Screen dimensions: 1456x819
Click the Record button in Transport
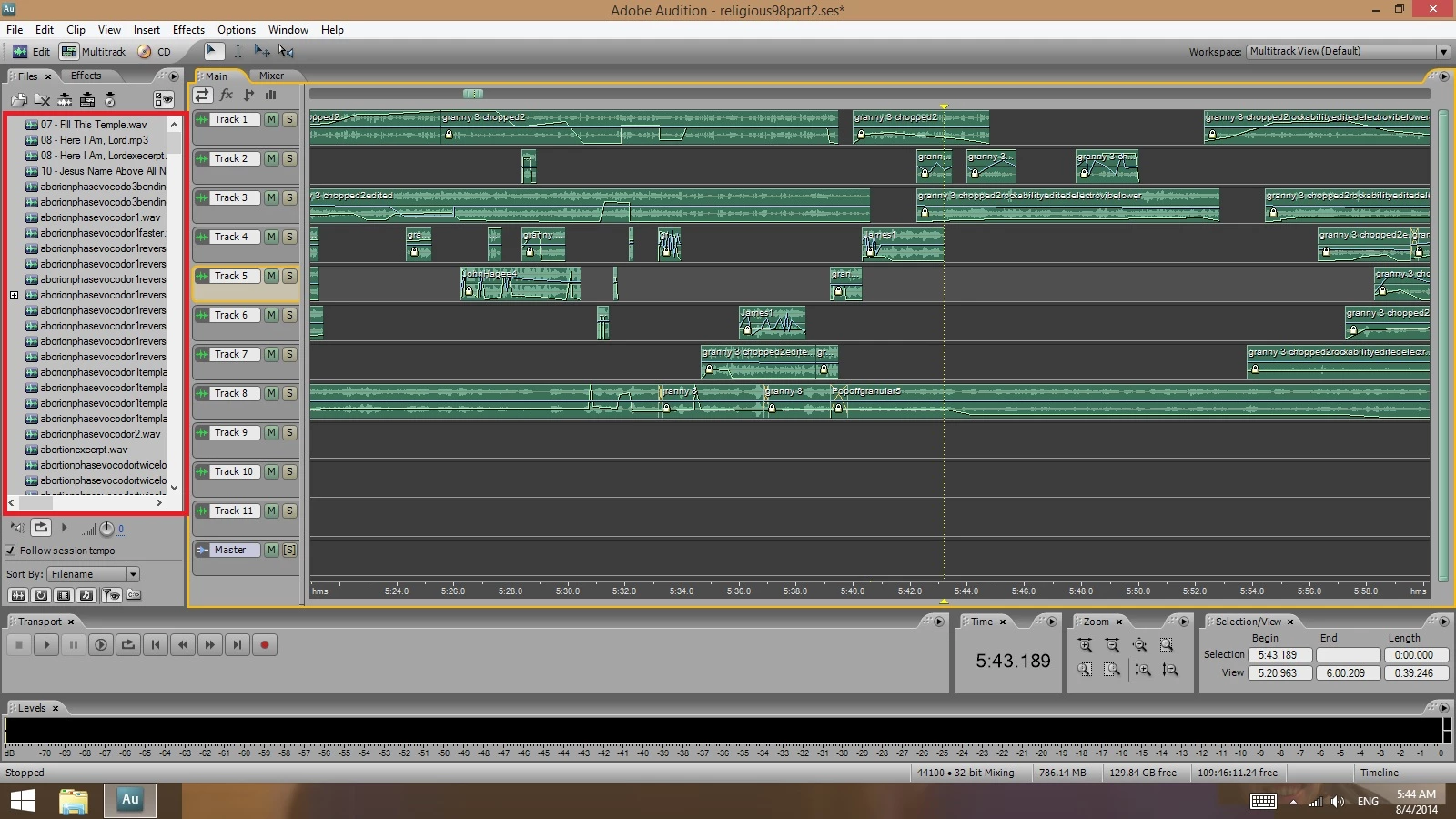(265, 645)
